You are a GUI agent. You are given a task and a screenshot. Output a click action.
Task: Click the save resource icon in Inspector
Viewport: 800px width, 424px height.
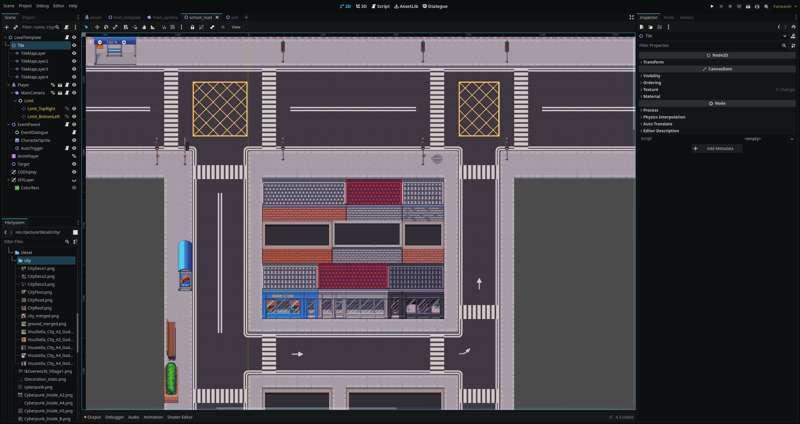tap(659, 27)
